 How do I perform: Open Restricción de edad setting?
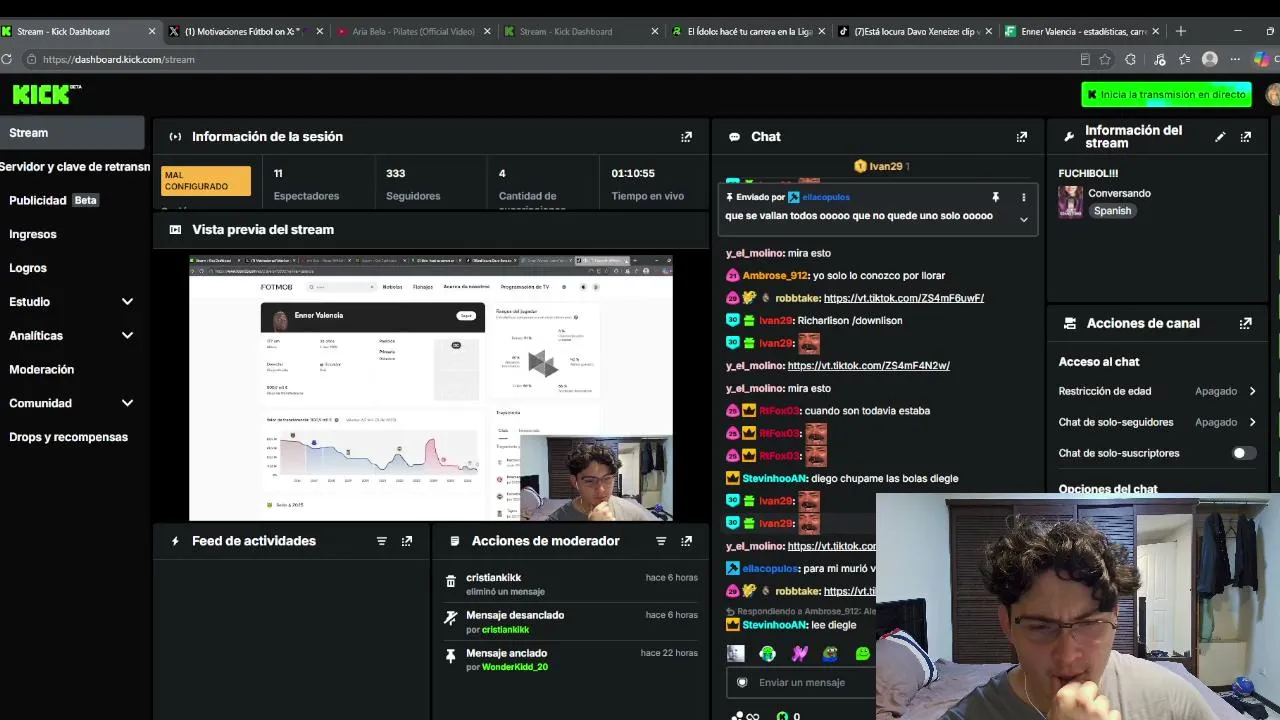pyautogui.click(x=1157, y=391)
